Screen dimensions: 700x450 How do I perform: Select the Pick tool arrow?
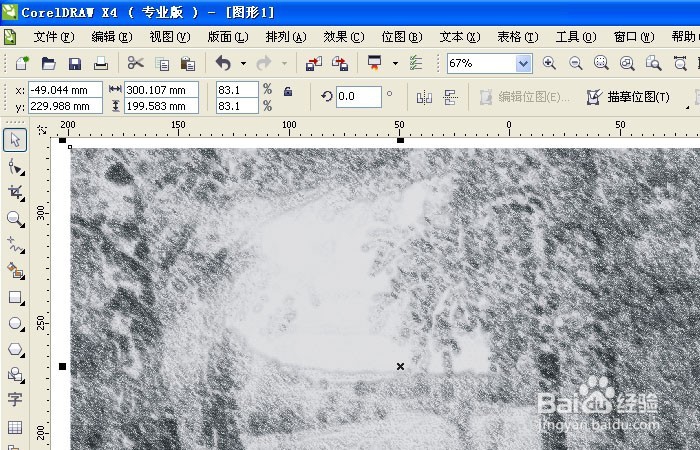(15, 140)
